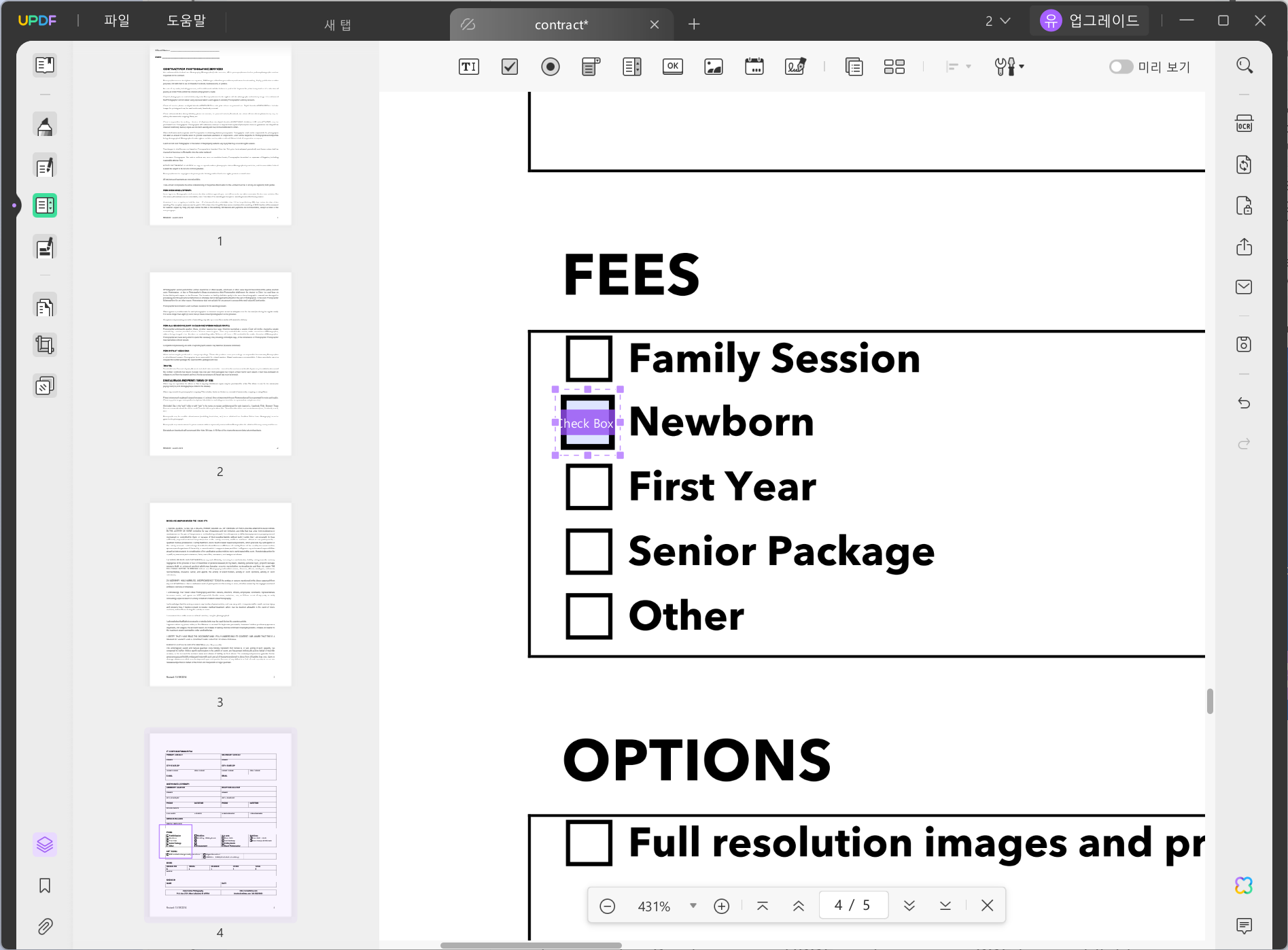Open the attachments paperclip icon
This screenshot has height=950, width=1288.
[x=45, y=926]
